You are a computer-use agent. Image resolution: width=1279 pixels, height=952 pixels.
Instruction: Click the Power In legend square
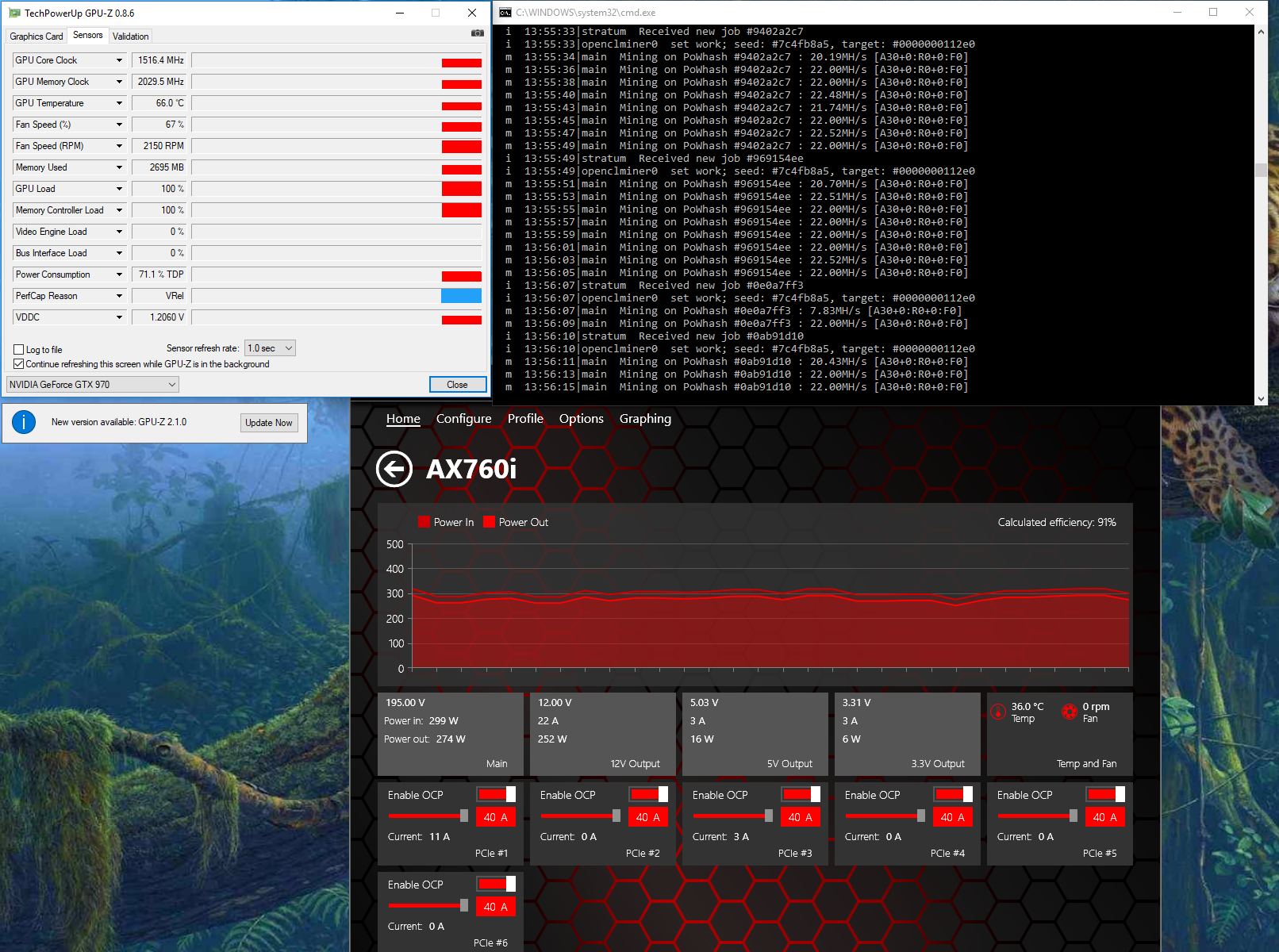(x=424, y=522)
